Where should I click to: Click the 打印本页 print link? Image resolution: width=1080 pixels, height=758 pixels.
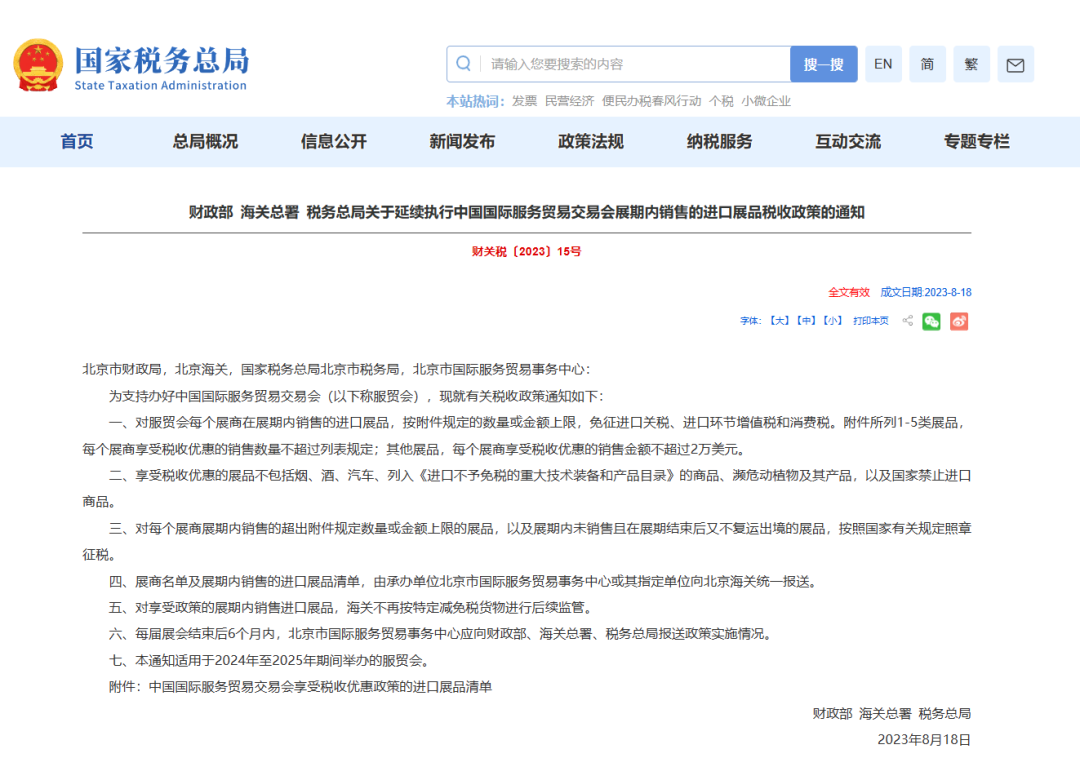[x=871, y=321]
